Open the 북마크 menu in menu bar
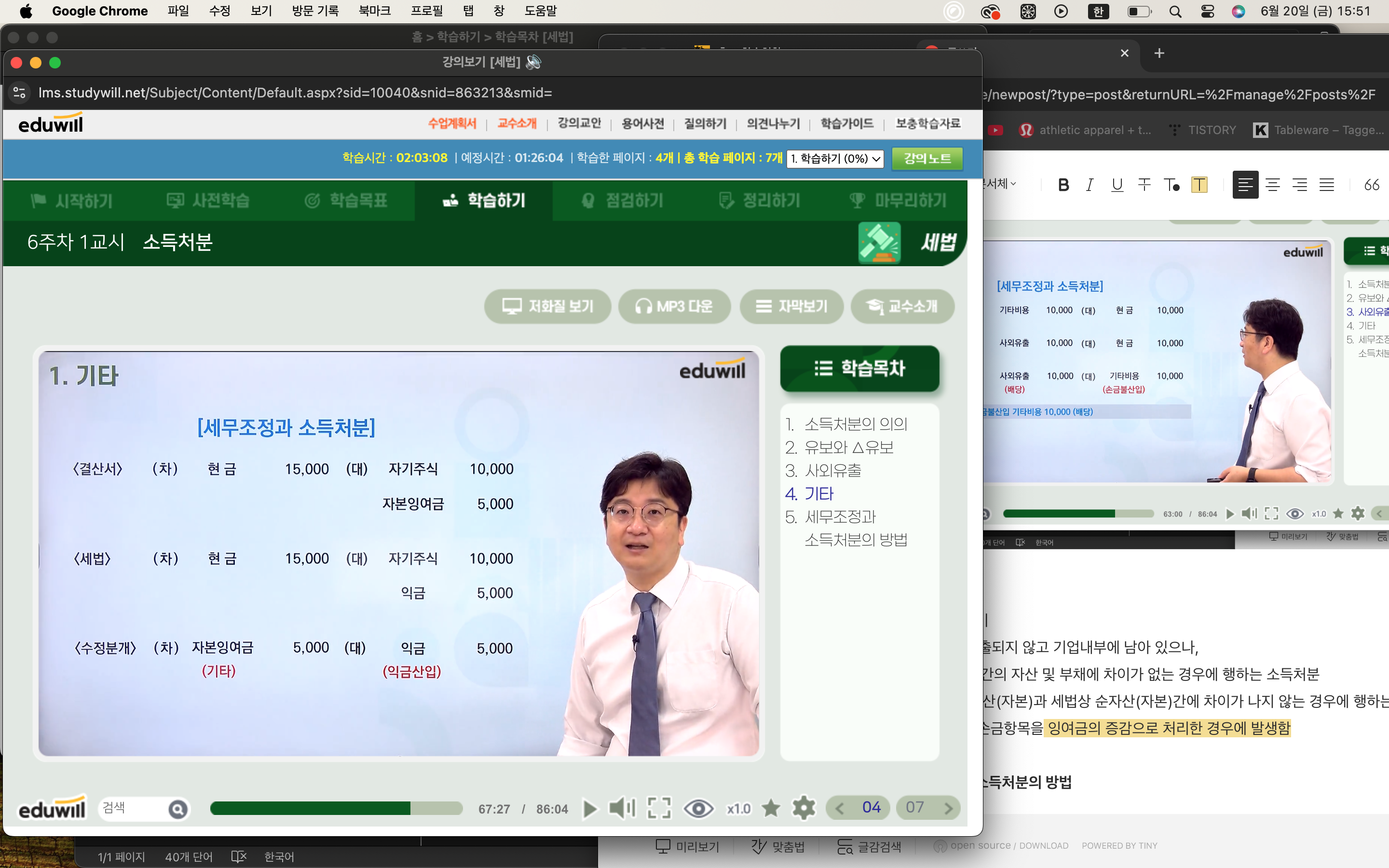The height and width of the screenshot is (868, 1389). [x=374, y=11]
